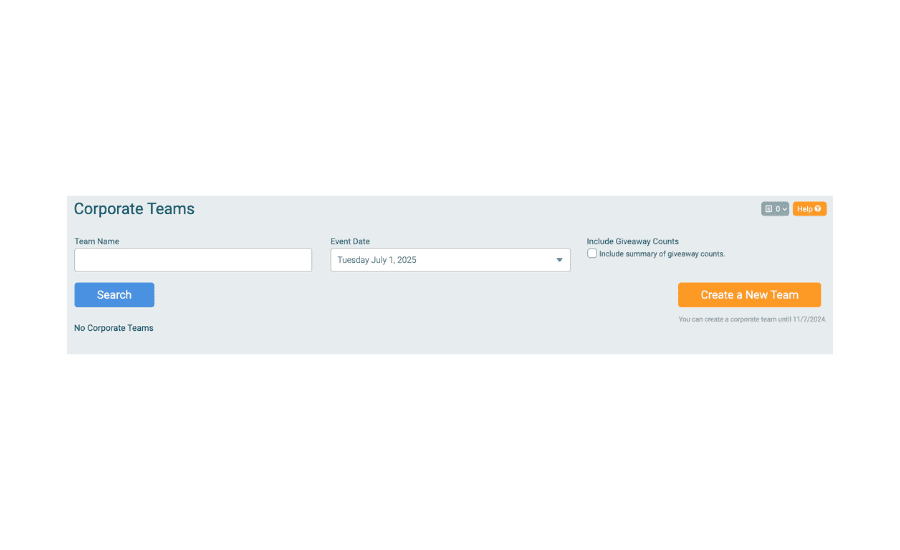
Task: Click the 0 count number badge
Action: pos(778,209)
